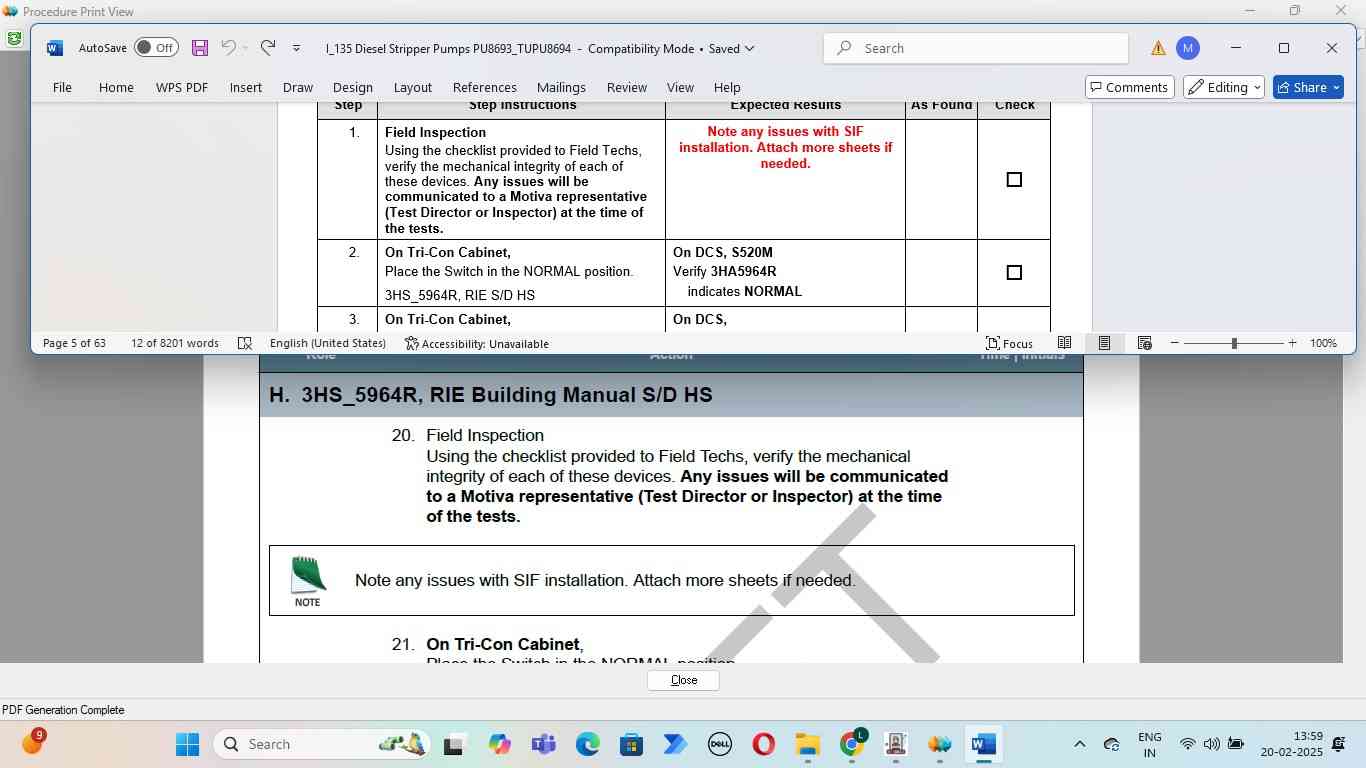
Task: Click the taskbar Search box
Action: coord(320,744)
